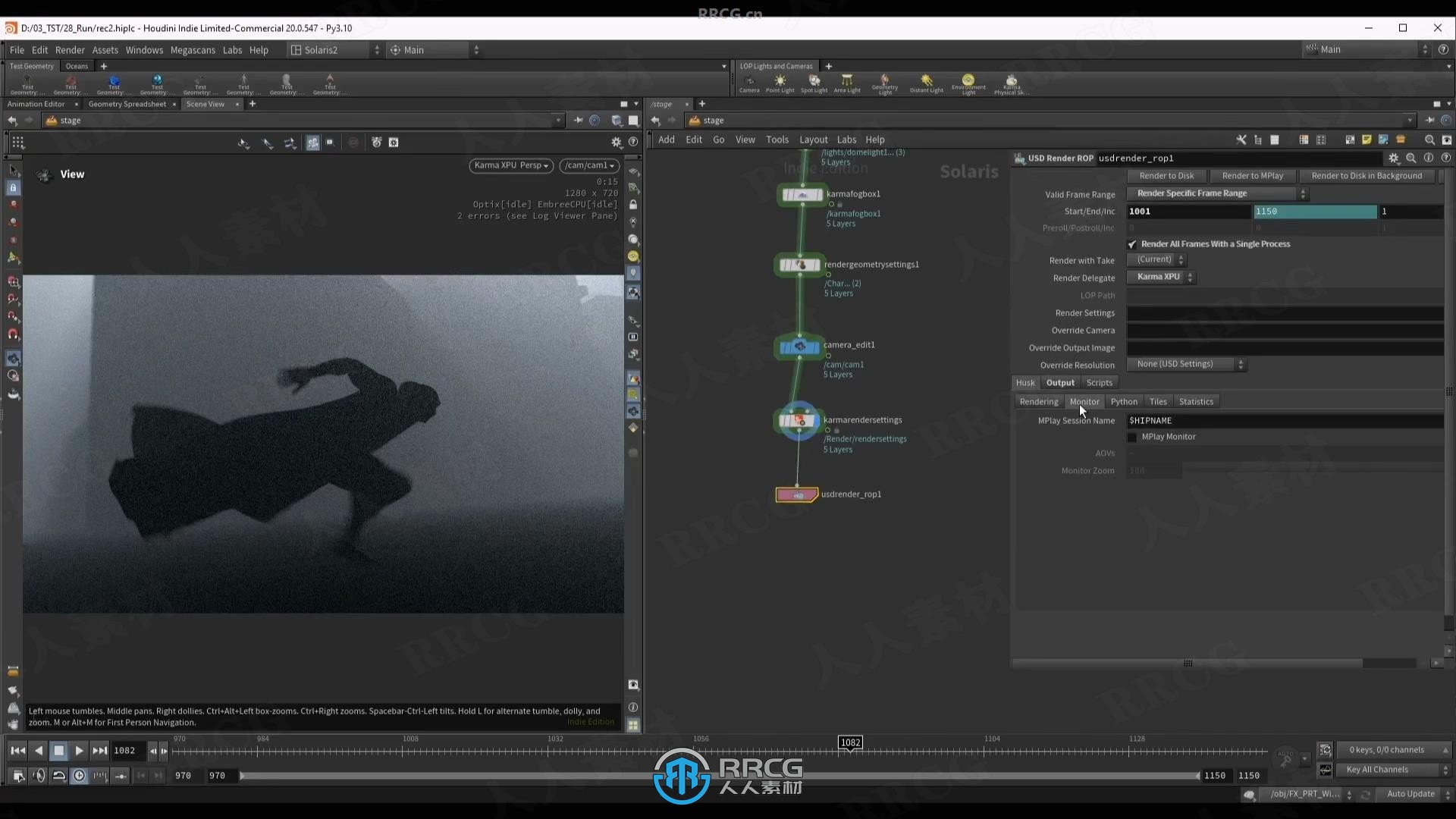Image resolution: width=1456 pixels, height=819 pixels.
Task: Switch to the Scripts tab
Action: (x=1099, y=383)
